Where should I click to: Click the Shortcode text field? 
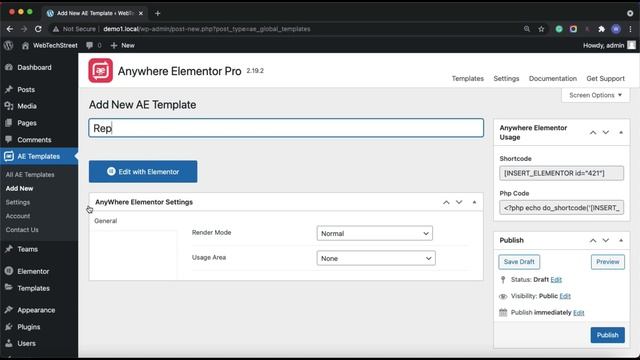[x=561, y=173]
